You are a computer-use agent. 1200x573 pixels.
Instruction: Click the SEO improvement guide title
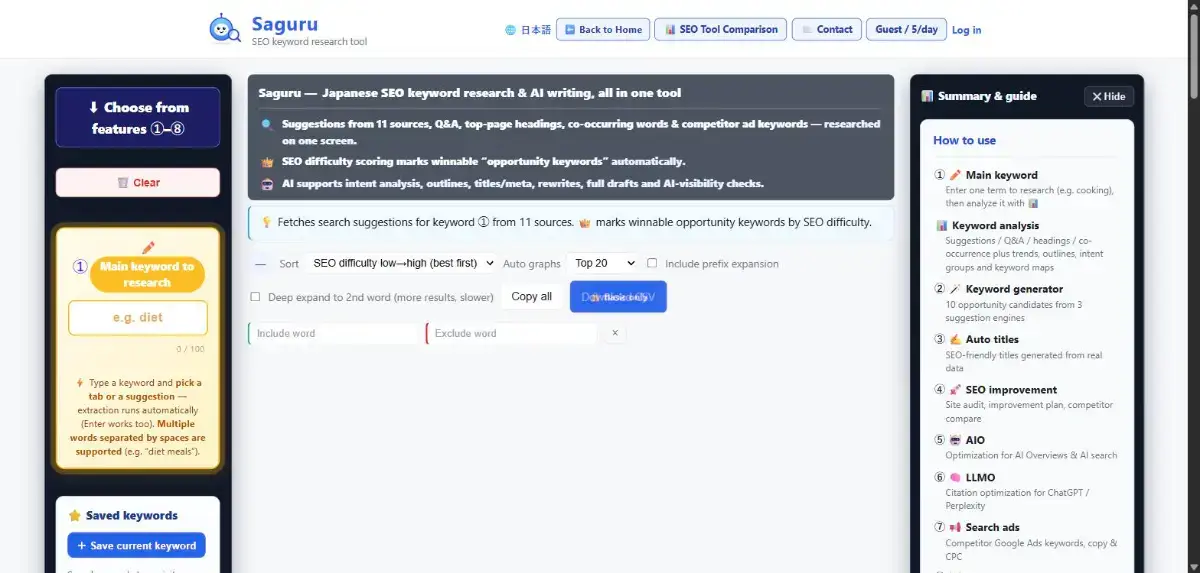(1011, 390)
